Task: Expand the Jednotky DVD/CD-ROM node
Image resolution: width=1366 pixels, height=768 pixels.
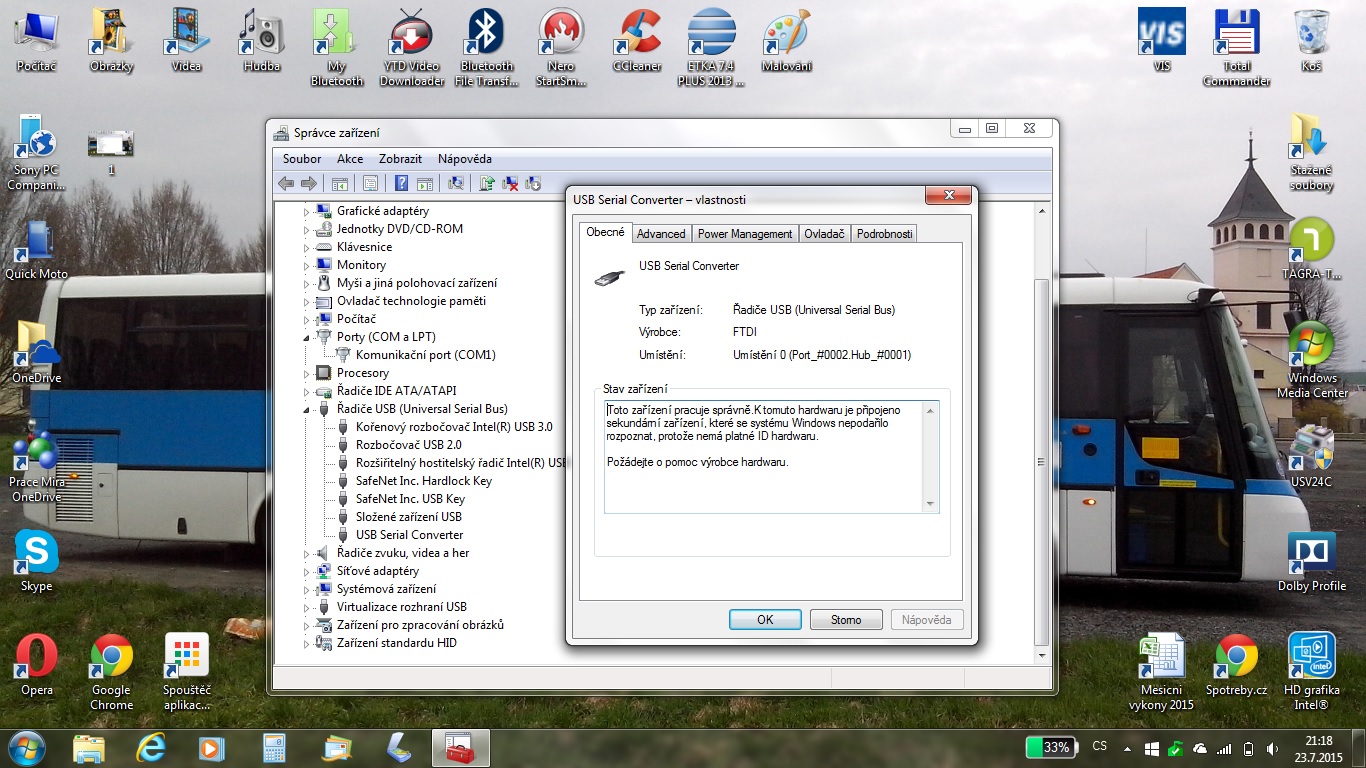Action: [x=307, y=229]
